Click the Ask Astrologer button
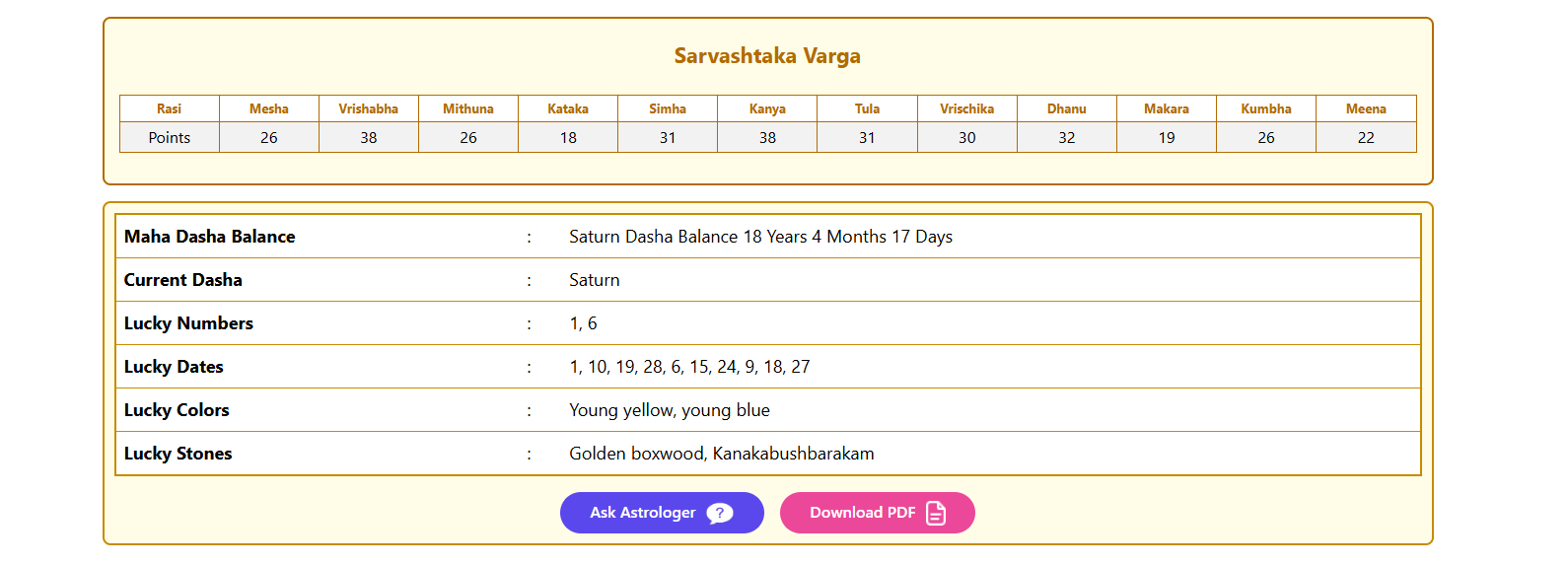Viewport: 1568px width, 565px height. 662,513
